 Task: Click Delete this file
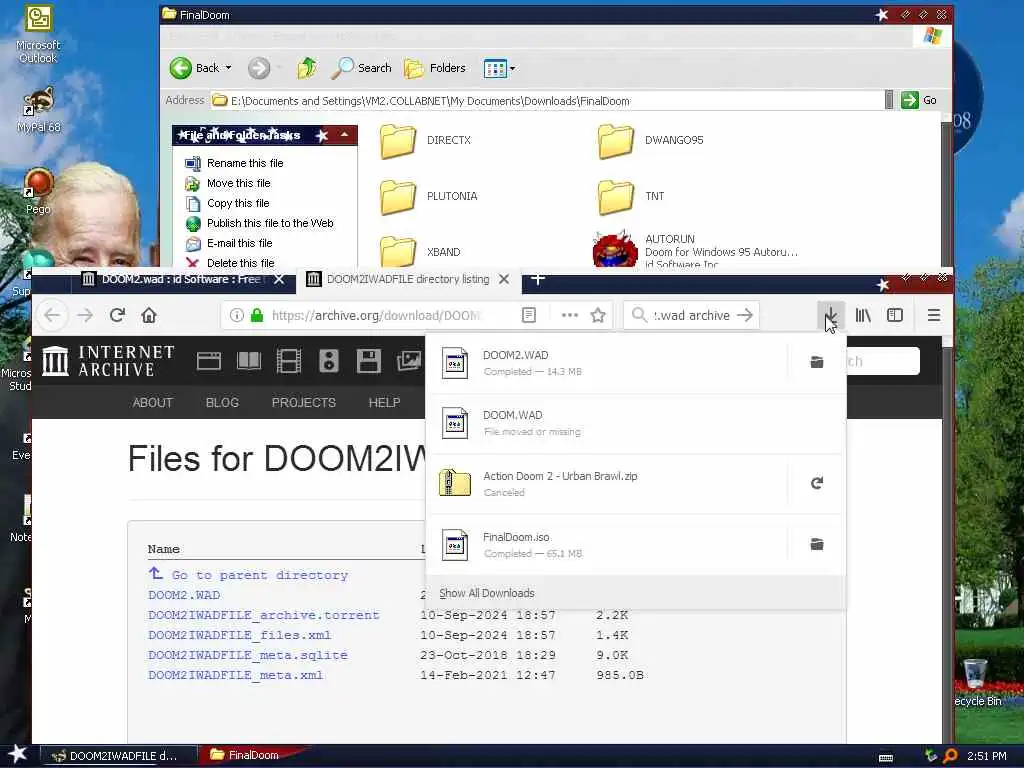click(240, 263)
